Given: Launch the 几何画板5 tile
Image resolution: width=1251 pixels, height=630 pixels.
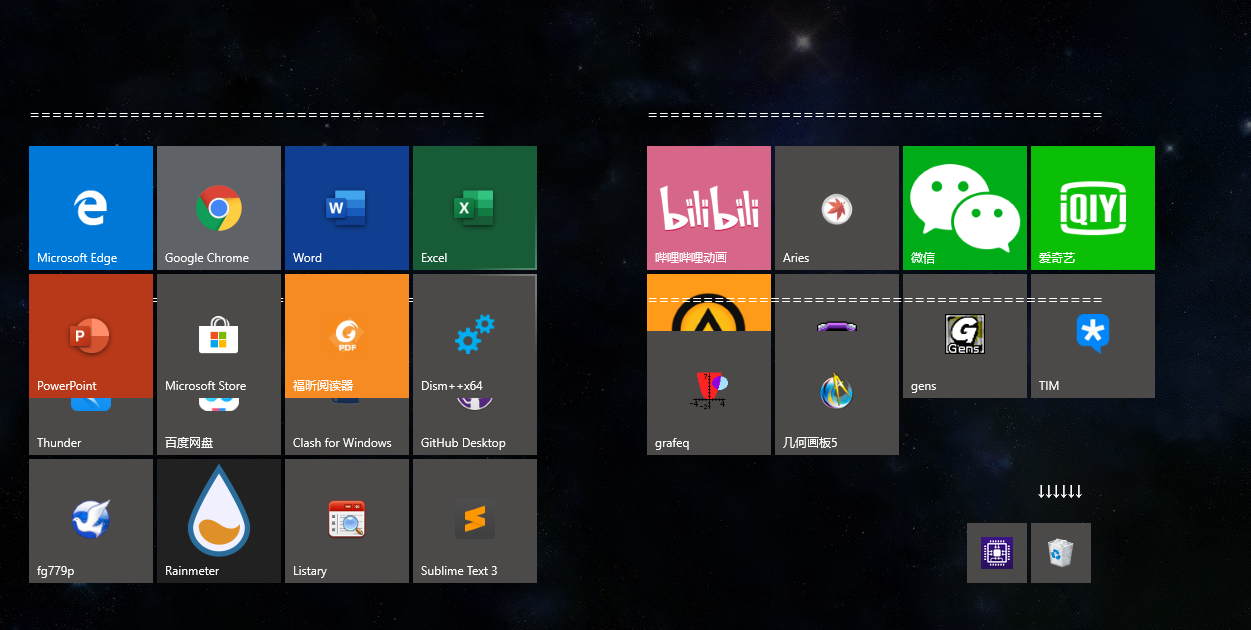Looking at the screenshot, I should [837, 393].
